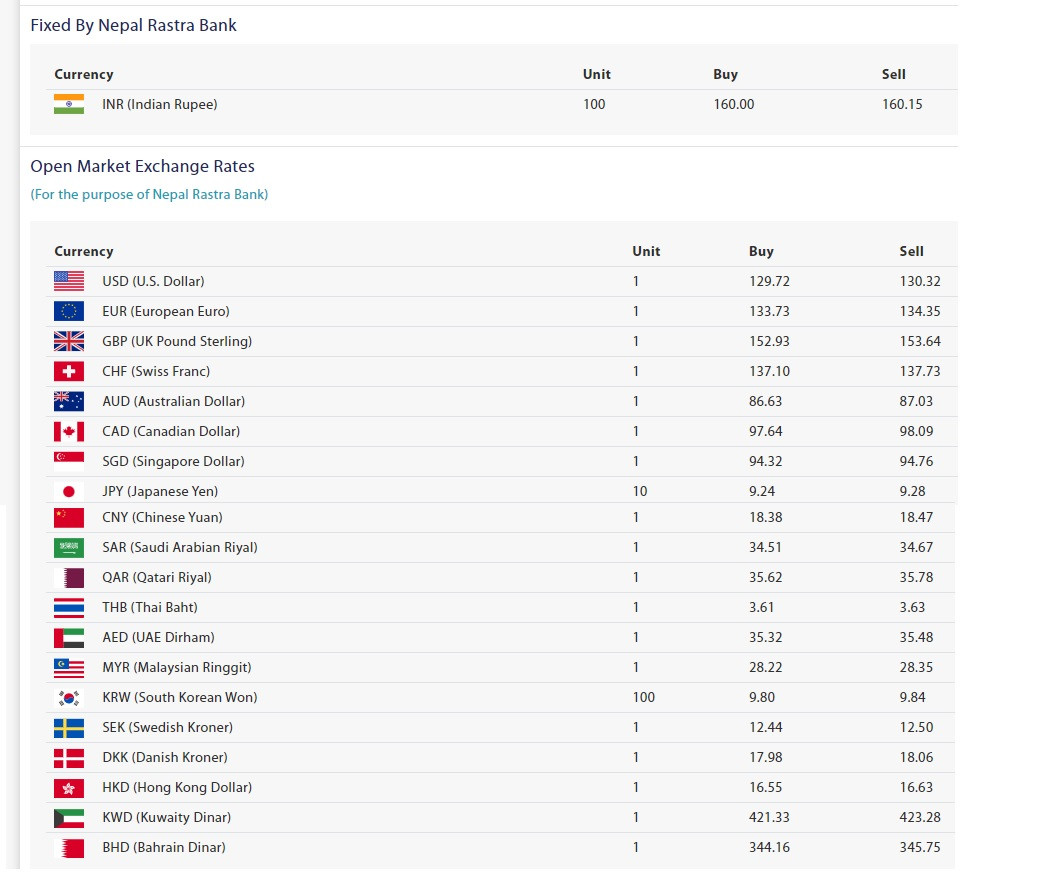
Task: Select the CHF (Swiss Franc) currency name
Action: (x=156, y=372)
